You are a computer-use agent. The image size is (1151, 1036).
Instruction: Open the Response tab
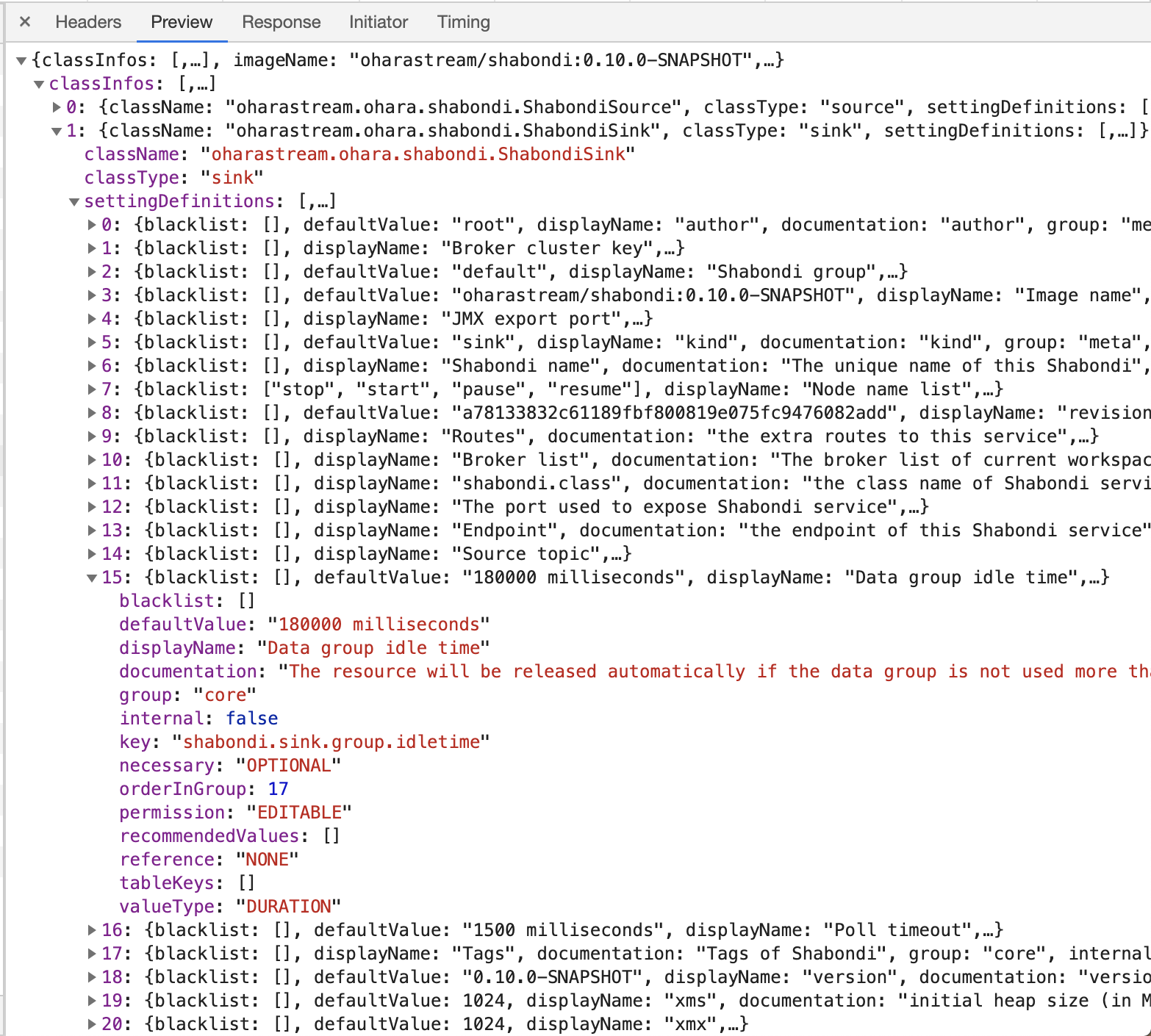(282, 22)
